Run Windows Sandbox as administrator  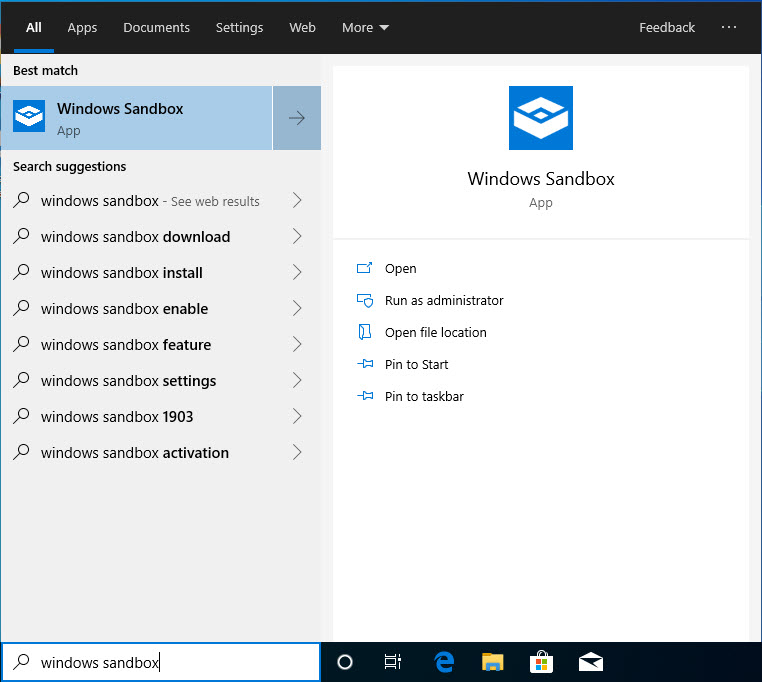pos(444,300)
